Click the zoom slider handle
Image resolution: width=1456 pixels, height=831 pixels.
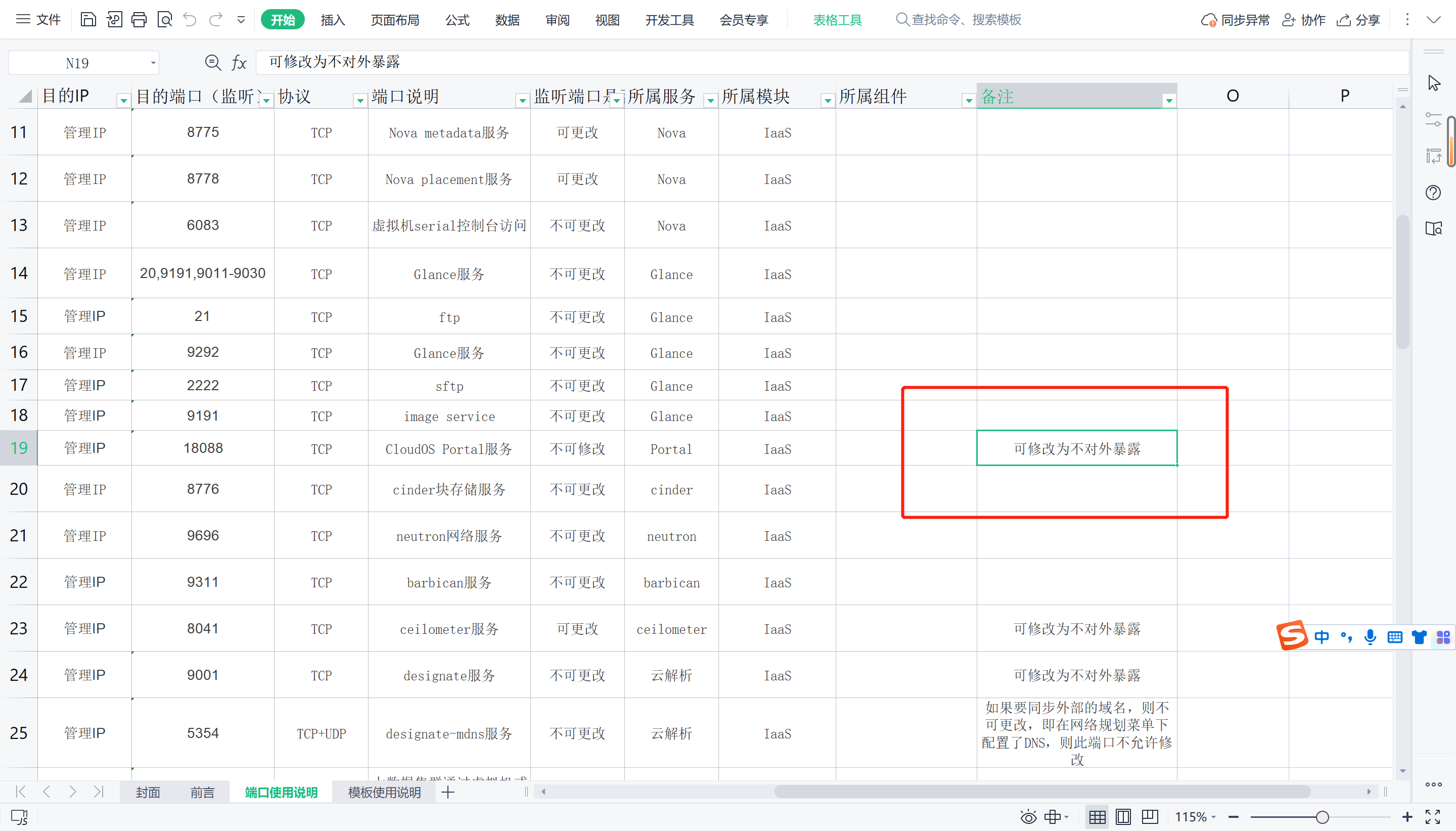pyautogui.click(x=1322, y=817)
